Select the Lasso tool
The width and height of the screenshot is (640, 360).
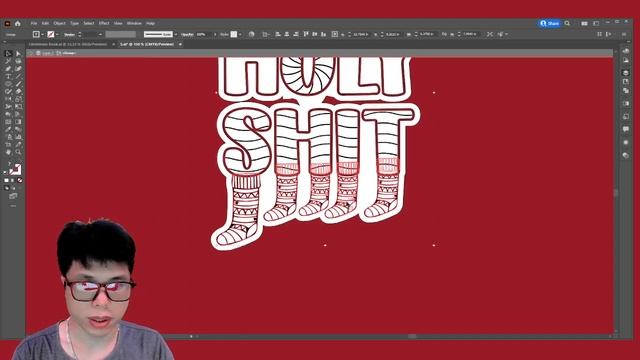pos(18,61)
